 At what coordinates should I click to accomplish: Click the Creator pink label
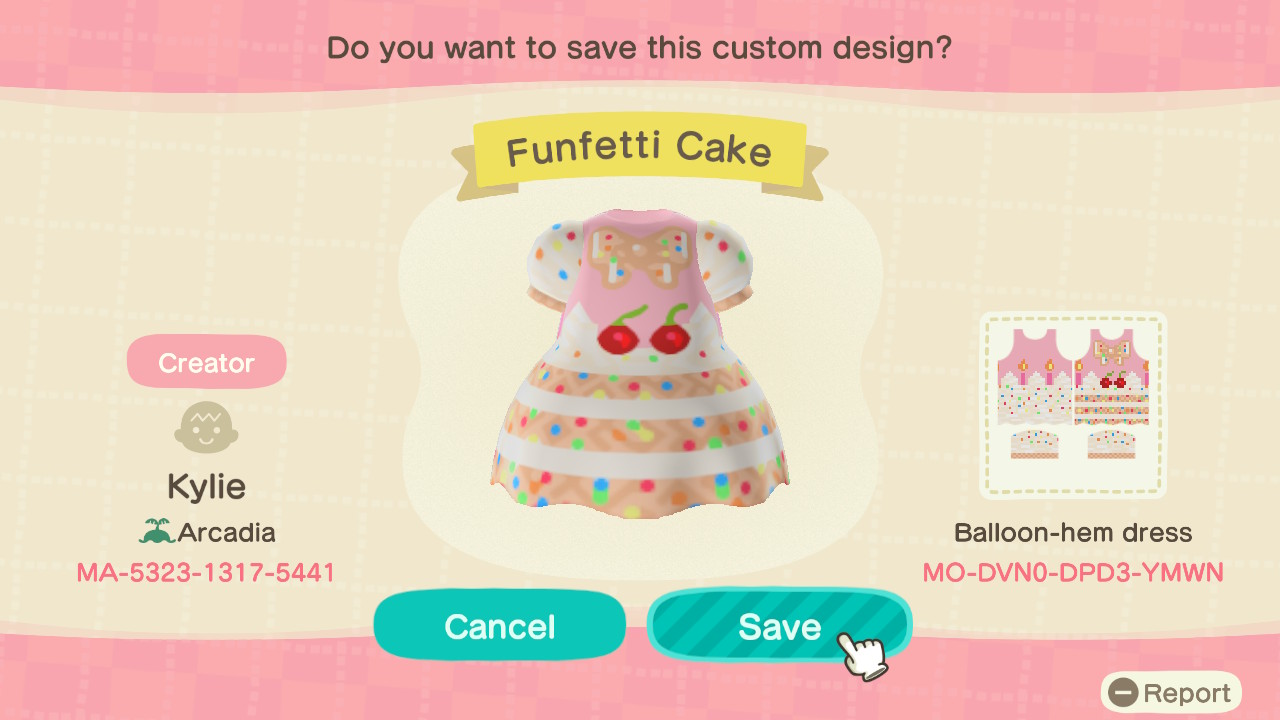(206, 362)
